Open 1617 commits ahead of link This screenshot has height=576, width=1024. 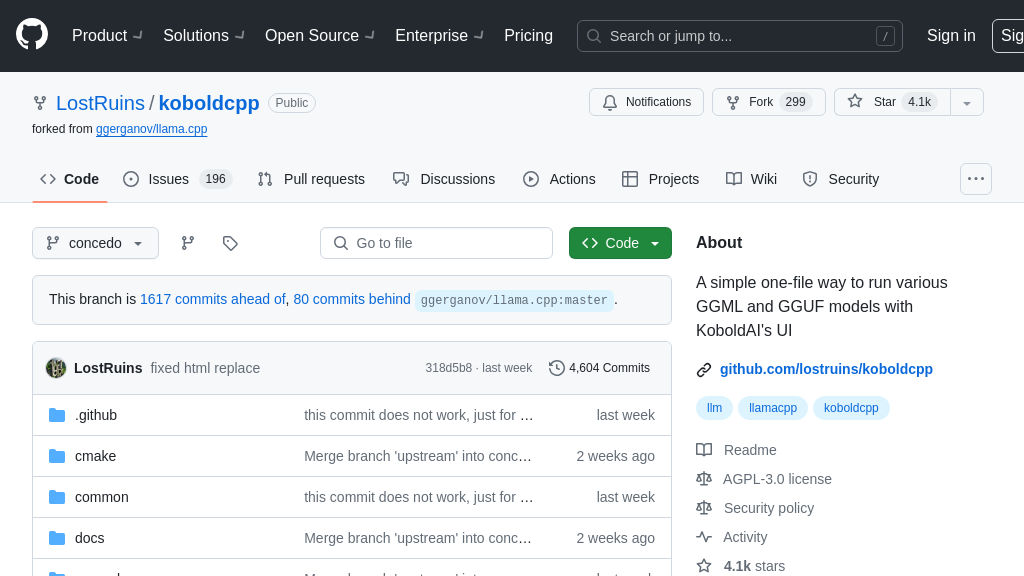[x=213, y=299]
